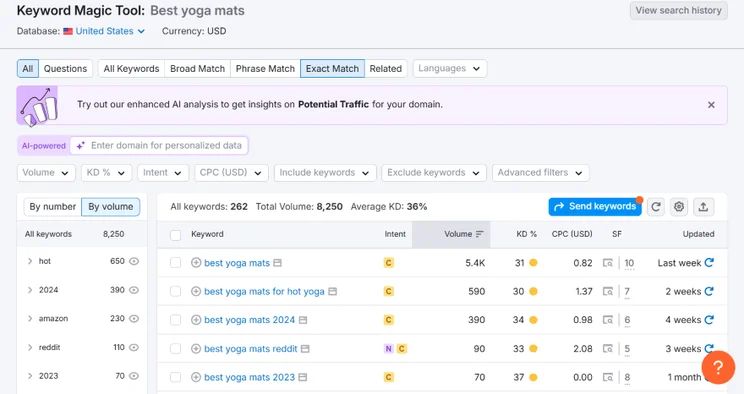
Task: Check the 'best yoga mats for hot yoga' checkbox
Action: pos(176,291)
